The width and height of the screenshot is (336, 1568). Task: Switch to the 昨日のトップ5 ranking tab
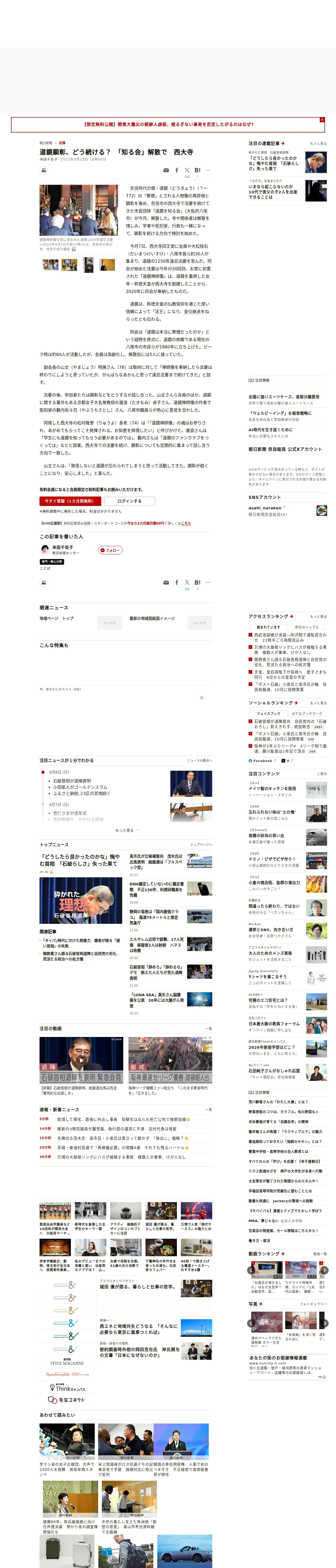pyautogui.click(x=307, y=627)
